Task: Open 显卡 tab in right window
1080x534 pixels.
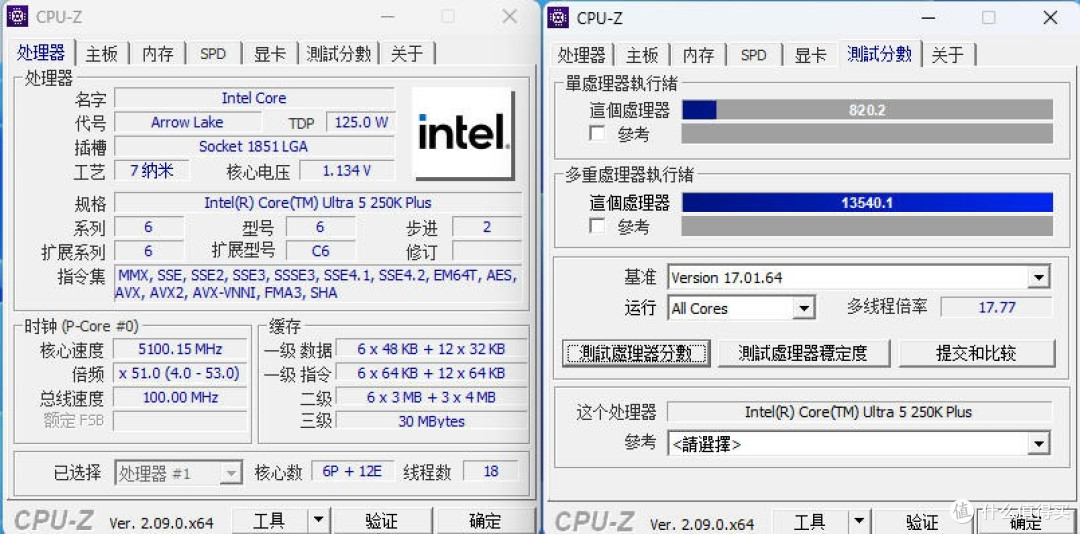Action: pyautogui.click(x=809, y=55)
